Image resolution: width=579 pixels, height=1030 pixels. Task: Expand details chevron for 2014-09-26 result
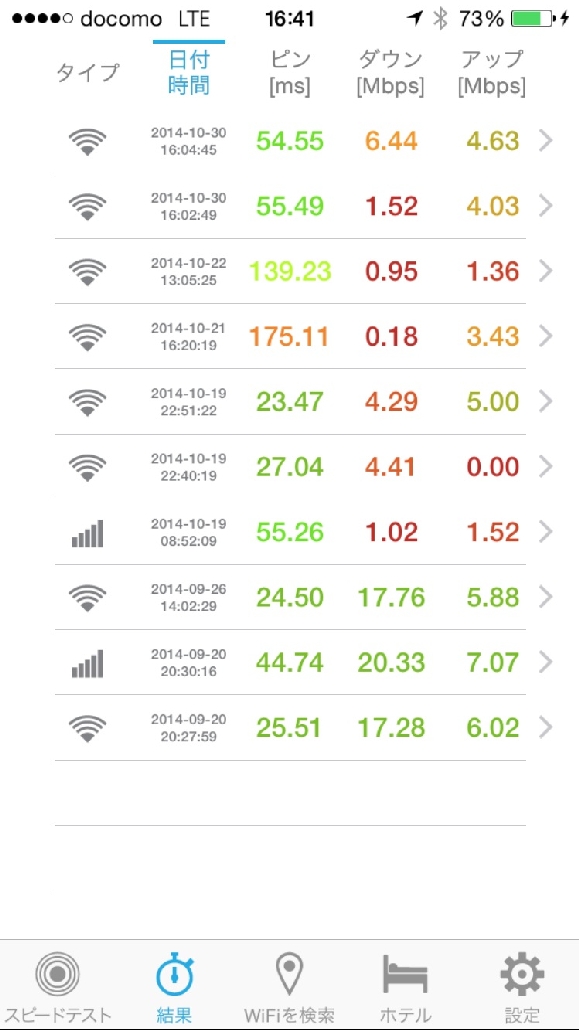tap(545, 597)
